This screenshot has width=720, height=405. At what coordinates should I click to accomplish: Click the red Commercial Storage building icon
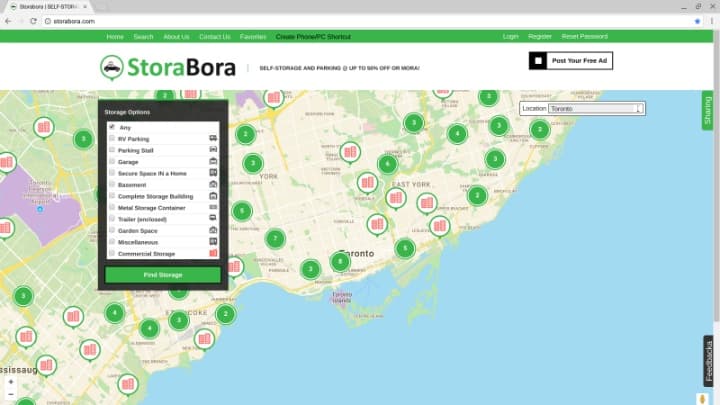tap(213, 254)
